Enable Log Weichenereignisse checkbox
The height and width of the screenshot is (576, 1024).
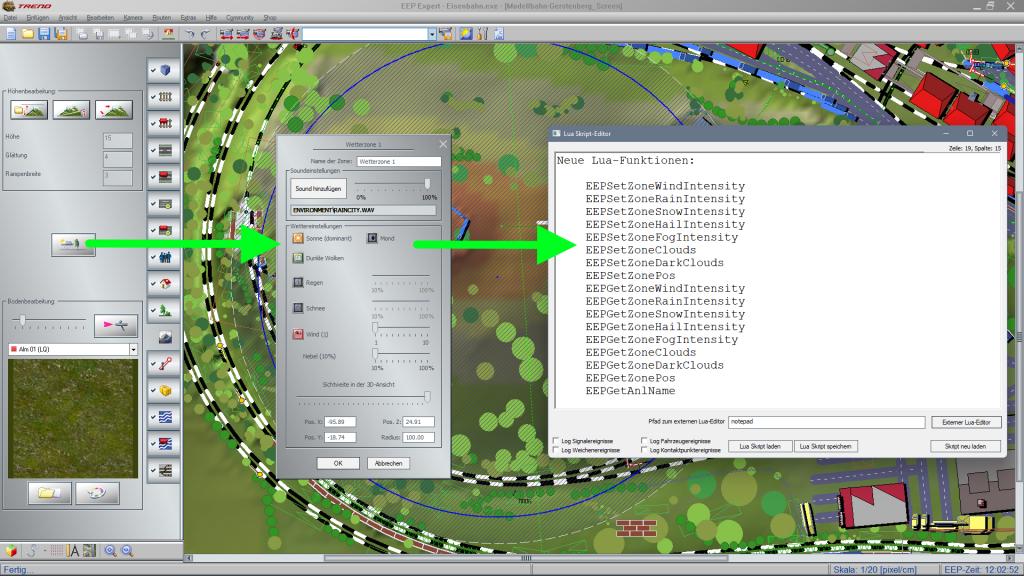coord(556,450)
